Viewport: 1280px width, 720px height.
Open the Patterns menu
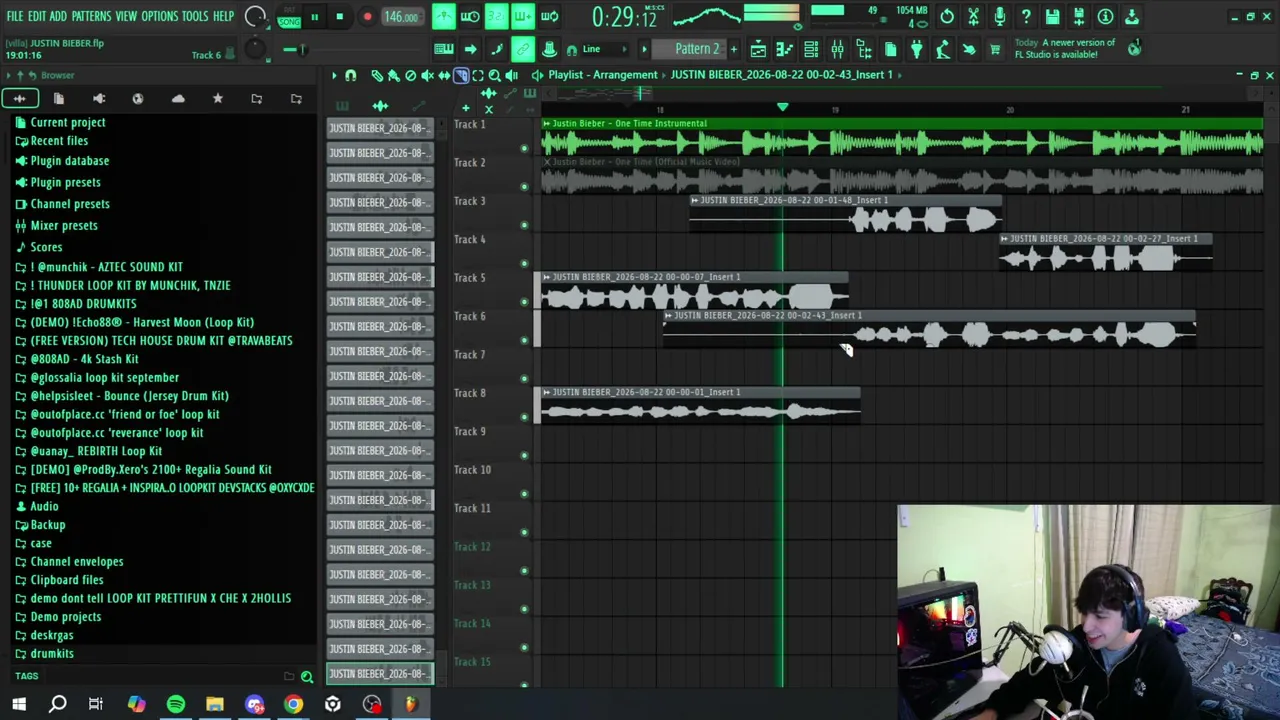(x=91, y=17)
